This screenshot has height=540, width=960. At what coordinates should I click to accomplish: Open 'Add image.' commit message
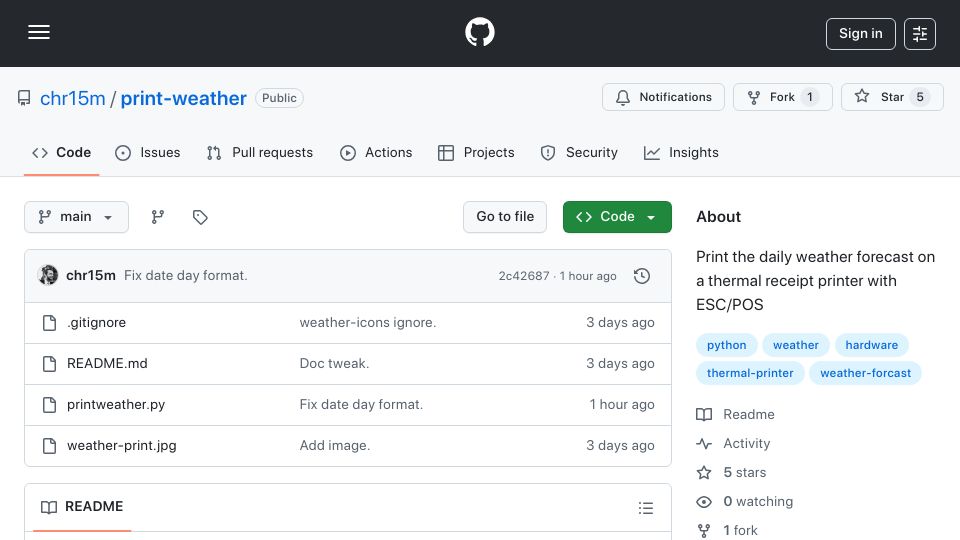tap(335, 446)
